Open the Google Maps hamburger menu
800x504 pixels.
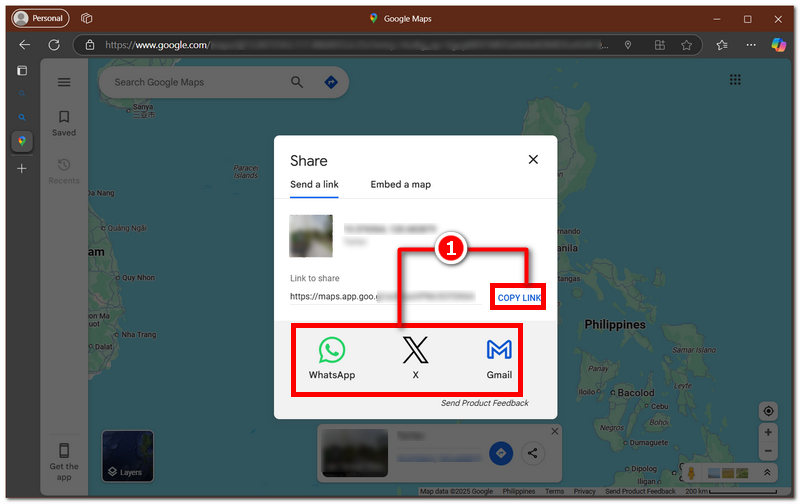tap(64, 82)
